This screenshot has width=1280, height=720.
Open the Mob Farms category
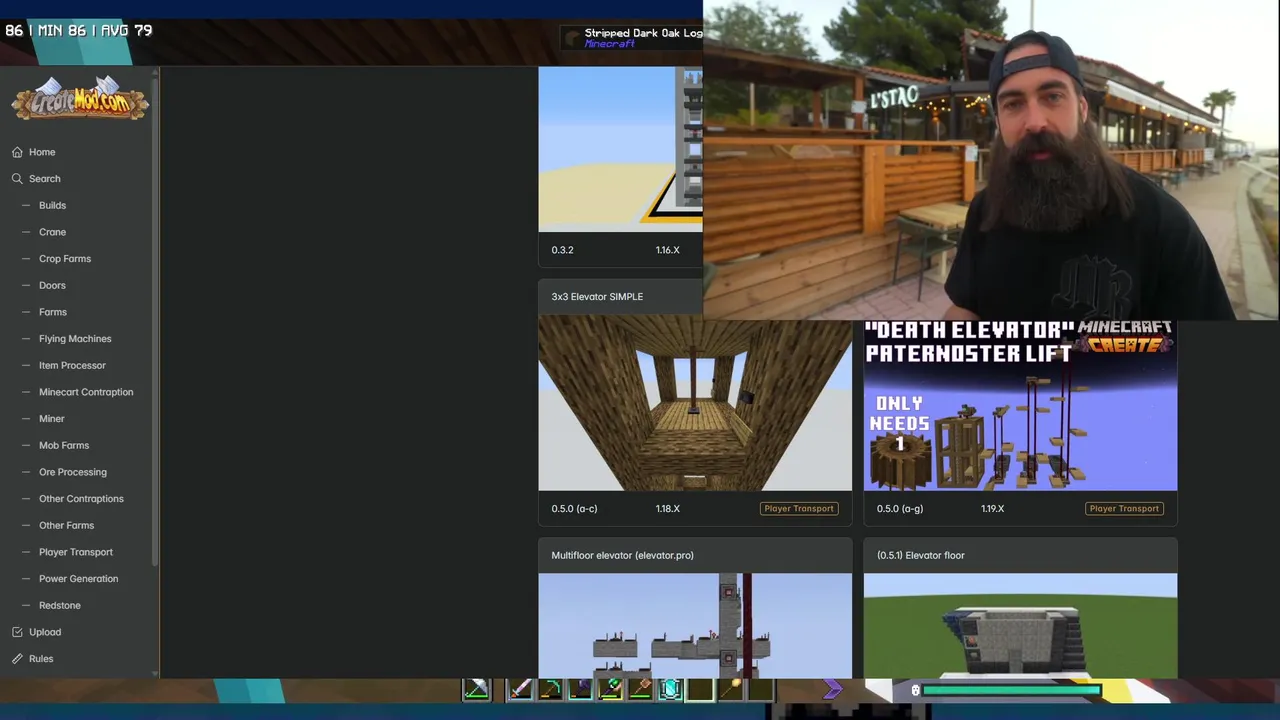64,445
